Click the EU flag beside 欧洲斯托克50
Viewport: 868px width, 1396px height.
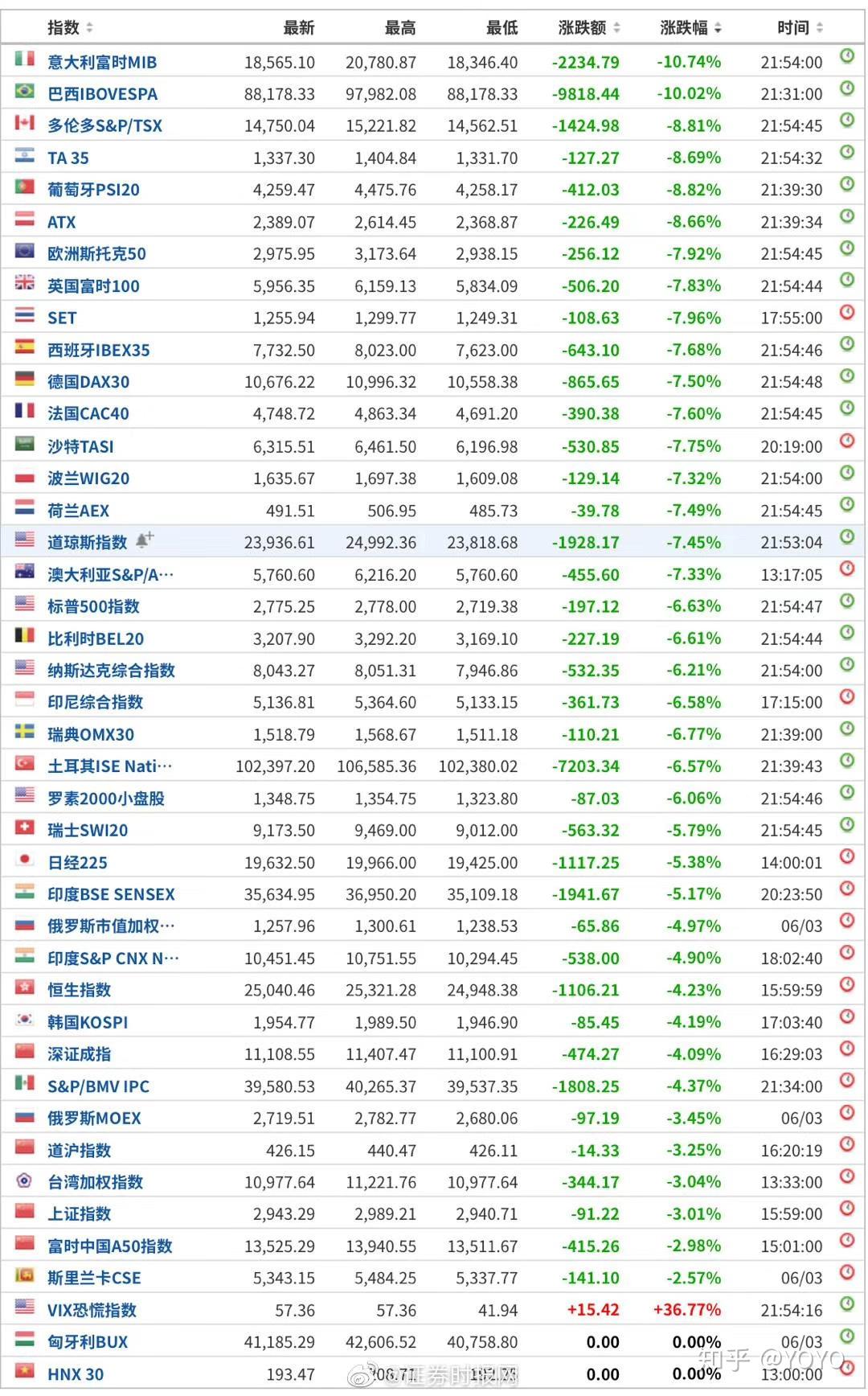(x=25, y=252)
